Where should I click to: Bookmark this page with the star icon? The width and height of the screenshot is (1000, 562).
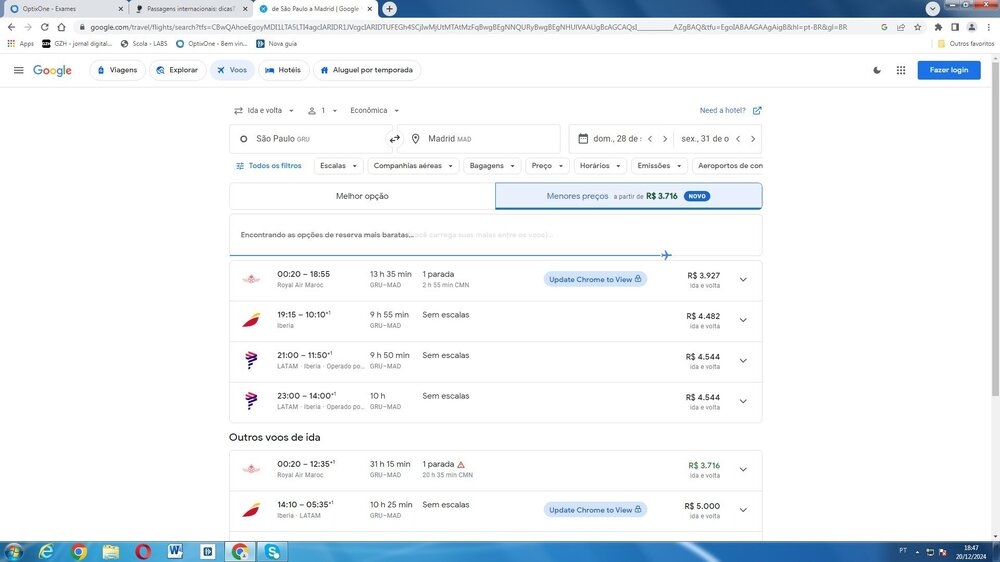[x=918, y=27]
